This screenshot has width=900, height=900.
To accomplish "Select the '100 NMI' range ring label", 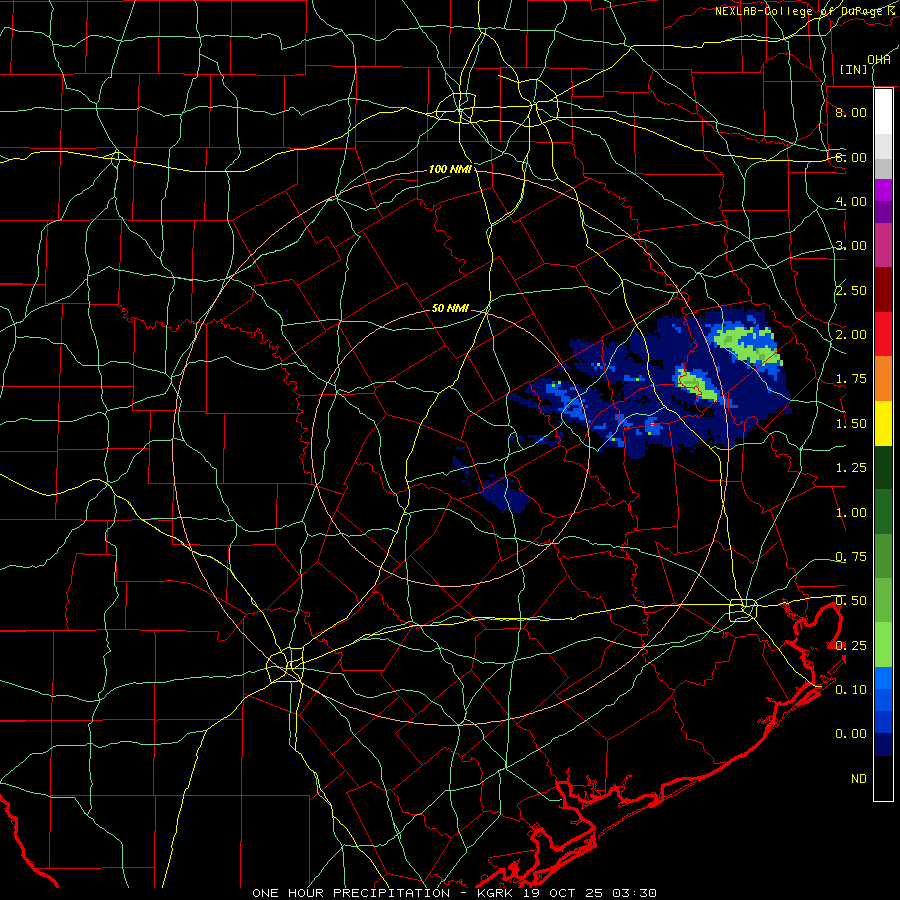I will pos(450,169).
